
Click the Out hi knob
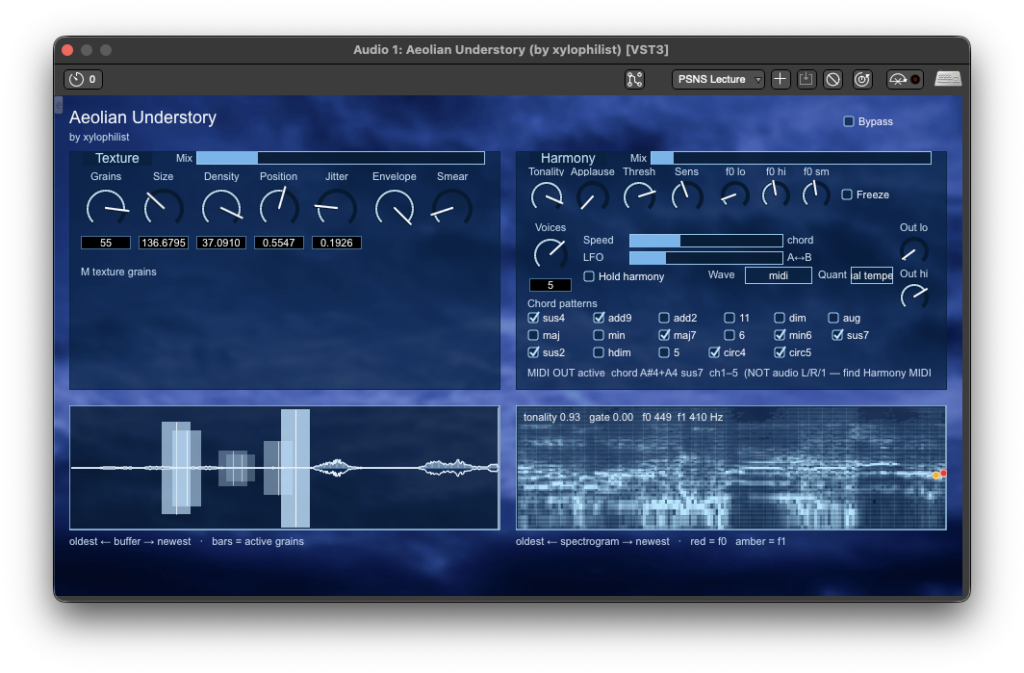point(914,296)
